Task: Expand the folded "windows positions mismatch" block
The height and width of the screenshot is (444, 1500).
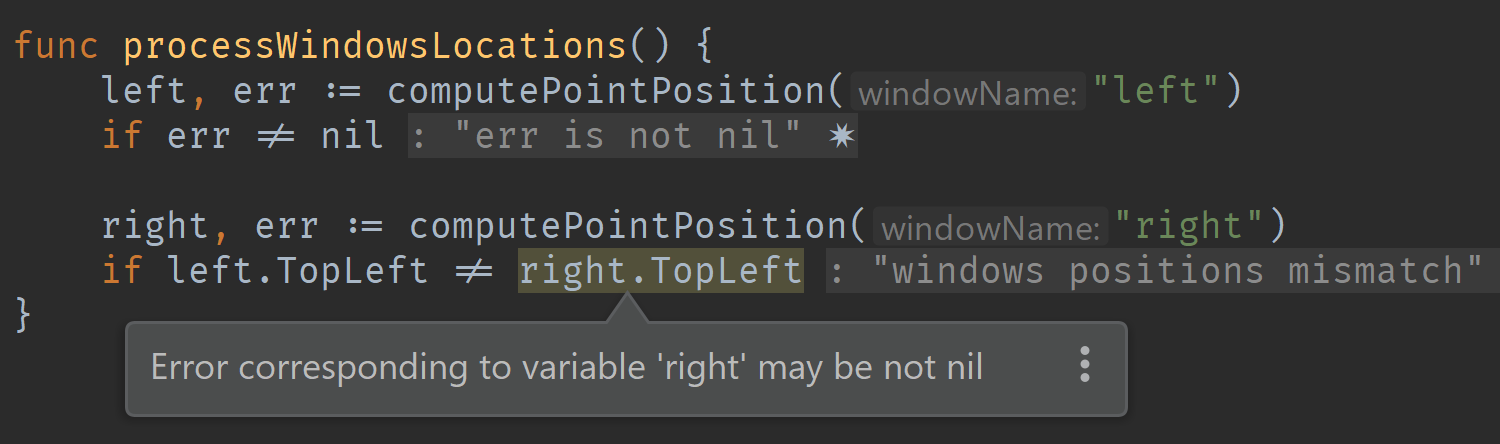Action: 1163,271
